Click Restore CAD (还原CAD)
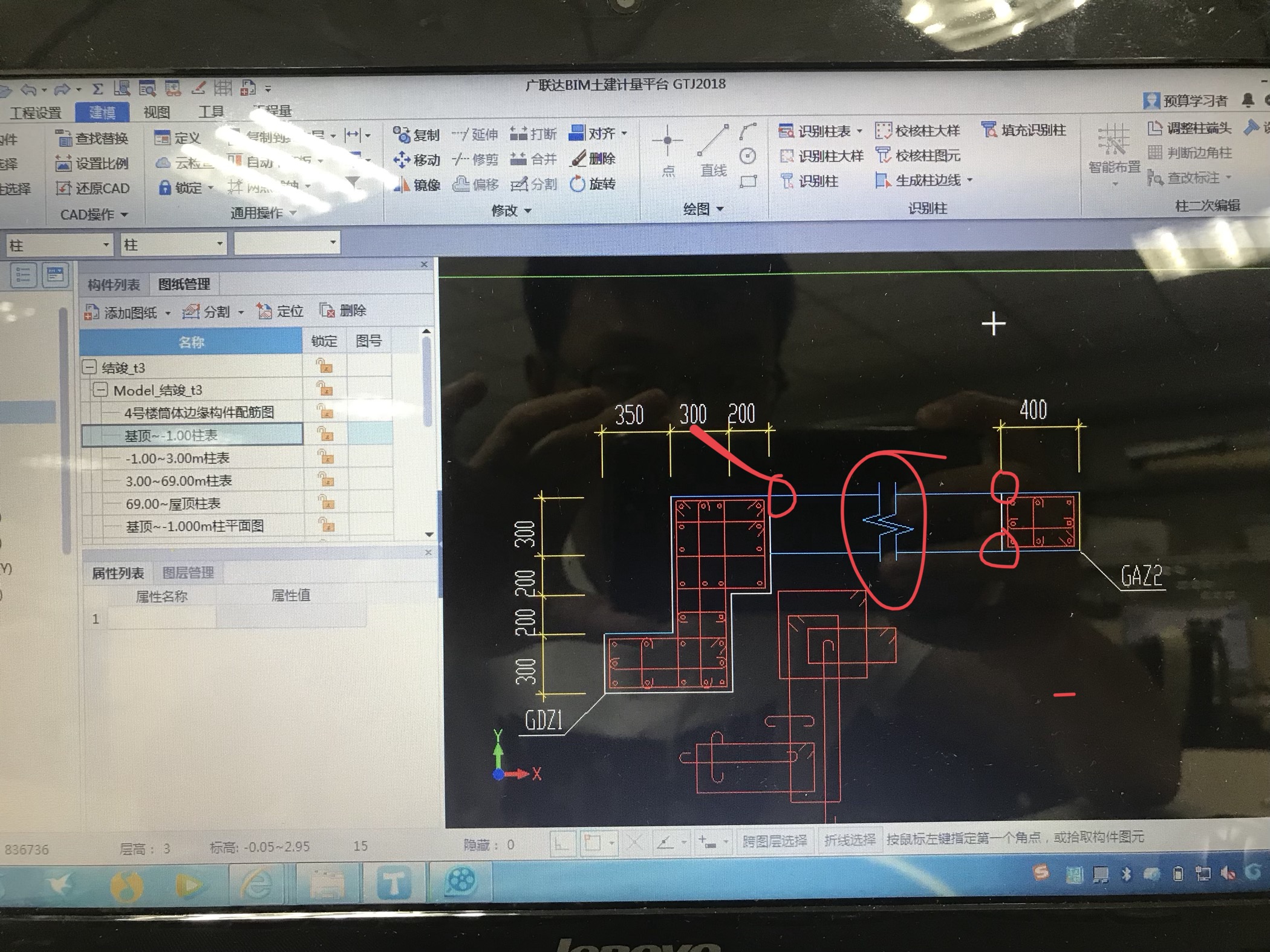 click(92, 188)
